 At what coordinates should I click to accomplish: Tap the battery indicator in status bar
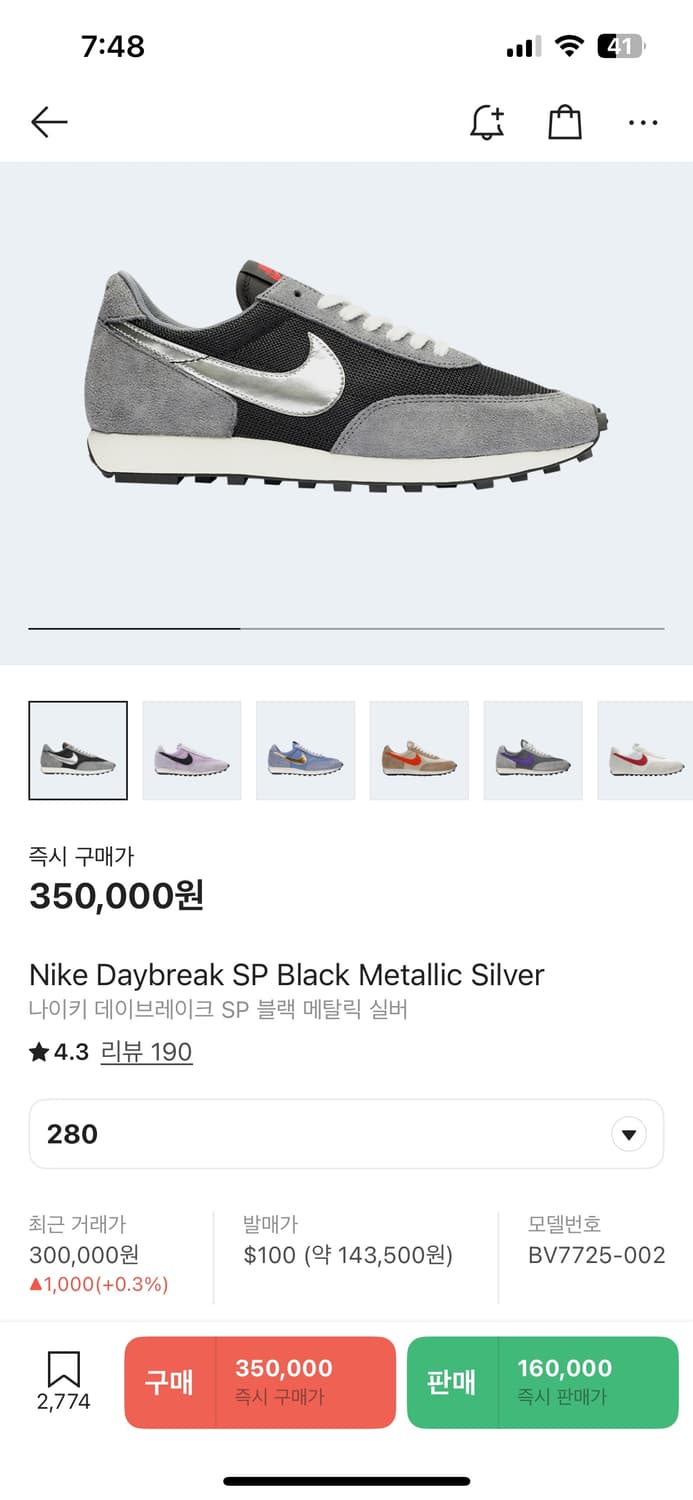pos(621,46)
